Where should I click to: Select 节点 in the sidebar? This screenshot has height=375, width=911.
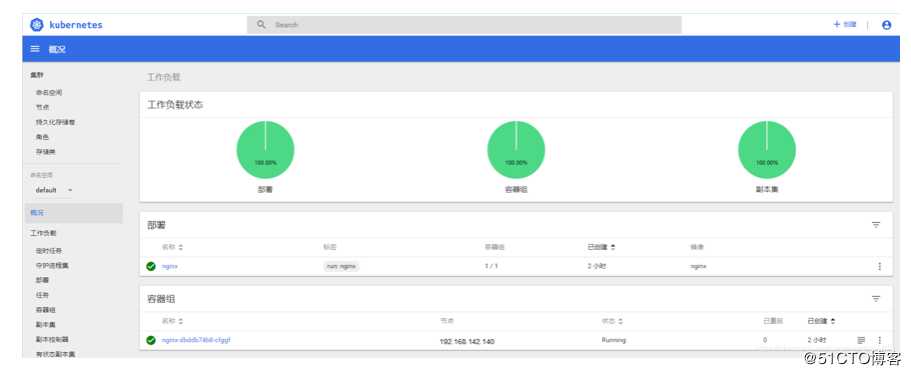[42, 107]
